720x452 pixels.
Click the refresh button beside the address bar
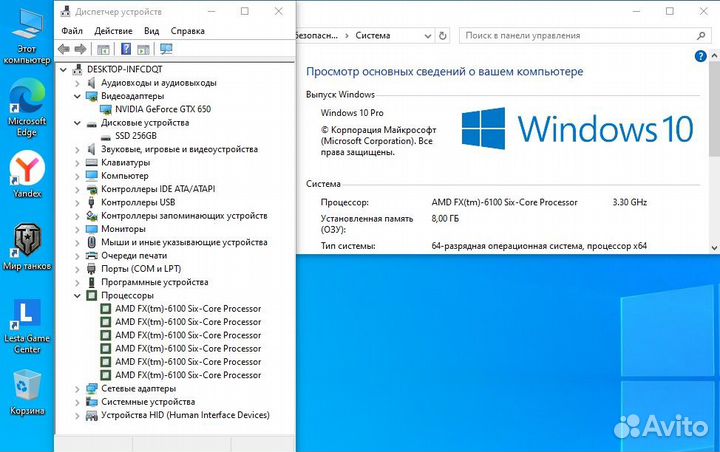pos(443,36)
